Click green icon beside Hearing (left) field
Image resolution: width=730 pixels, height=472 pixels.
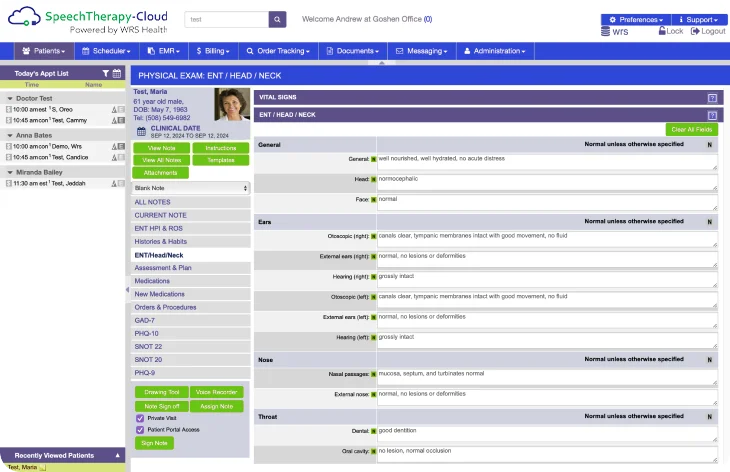pyautogui.click(x=373, y=337)
